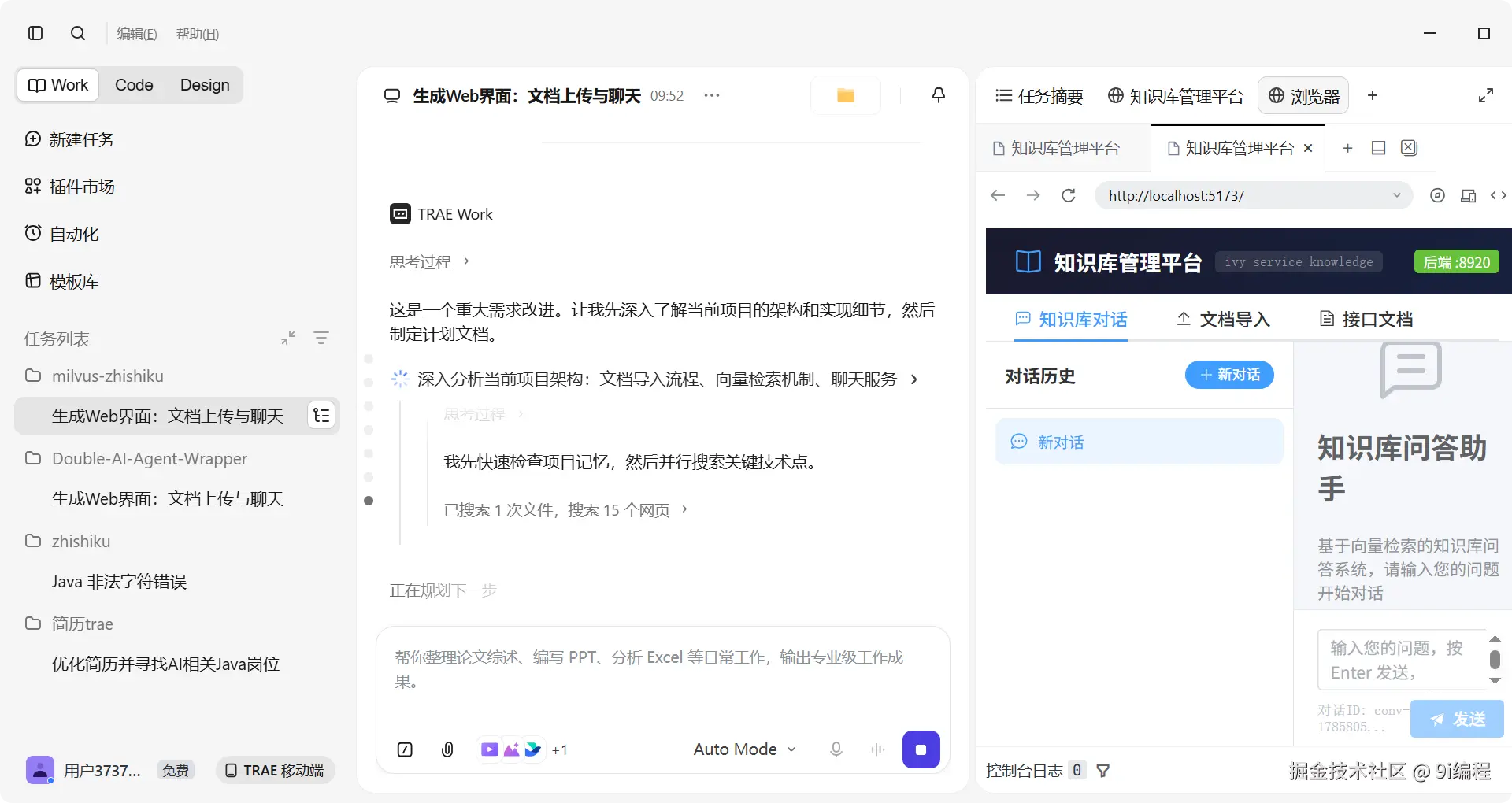Click the 免费 plan badge
The width and height of the screenshot is (1512, 803).
pyautogui.click(x=176, y=771)
